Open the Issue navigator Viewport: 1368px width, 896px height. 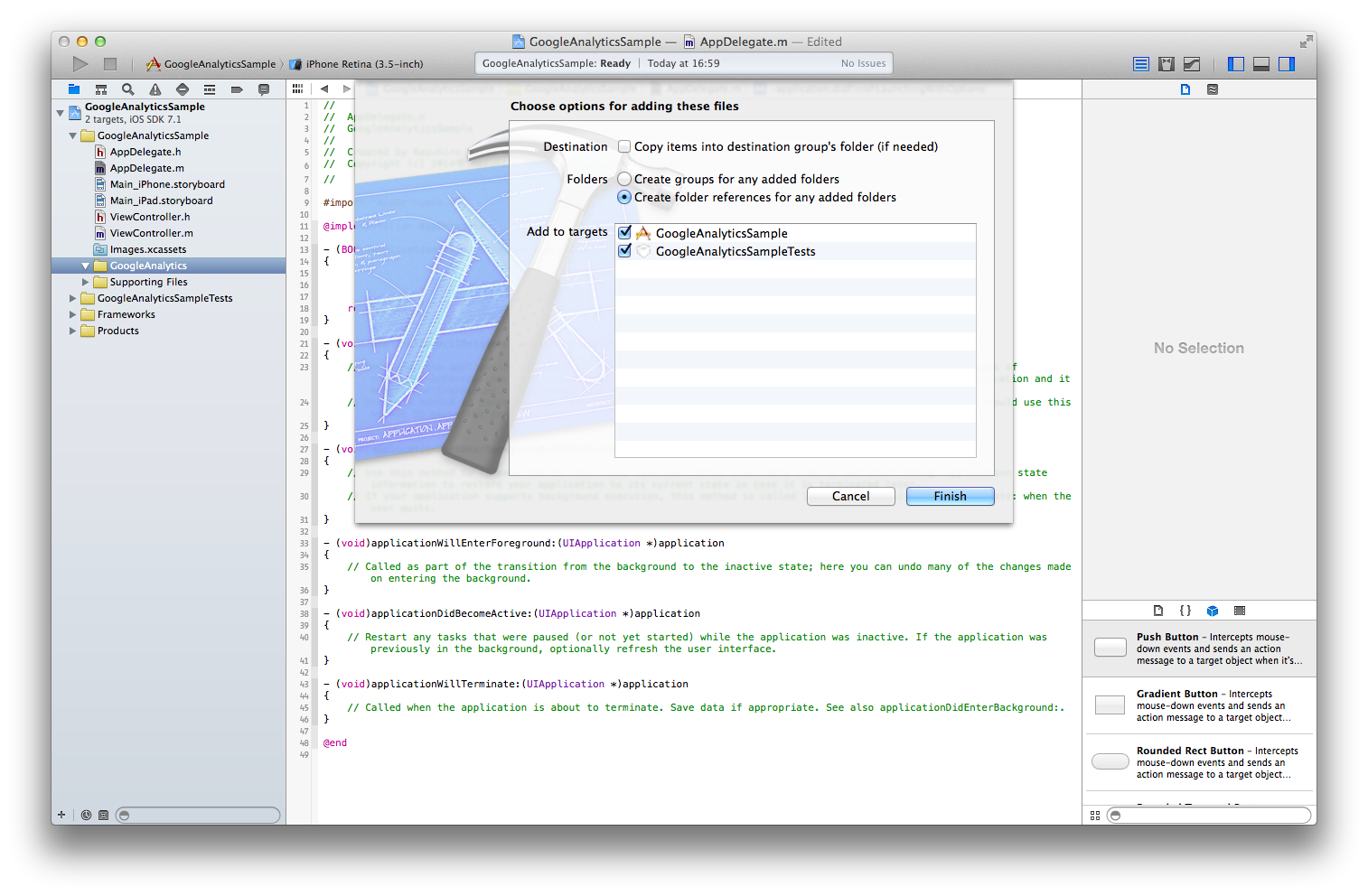tap(155, 89)
